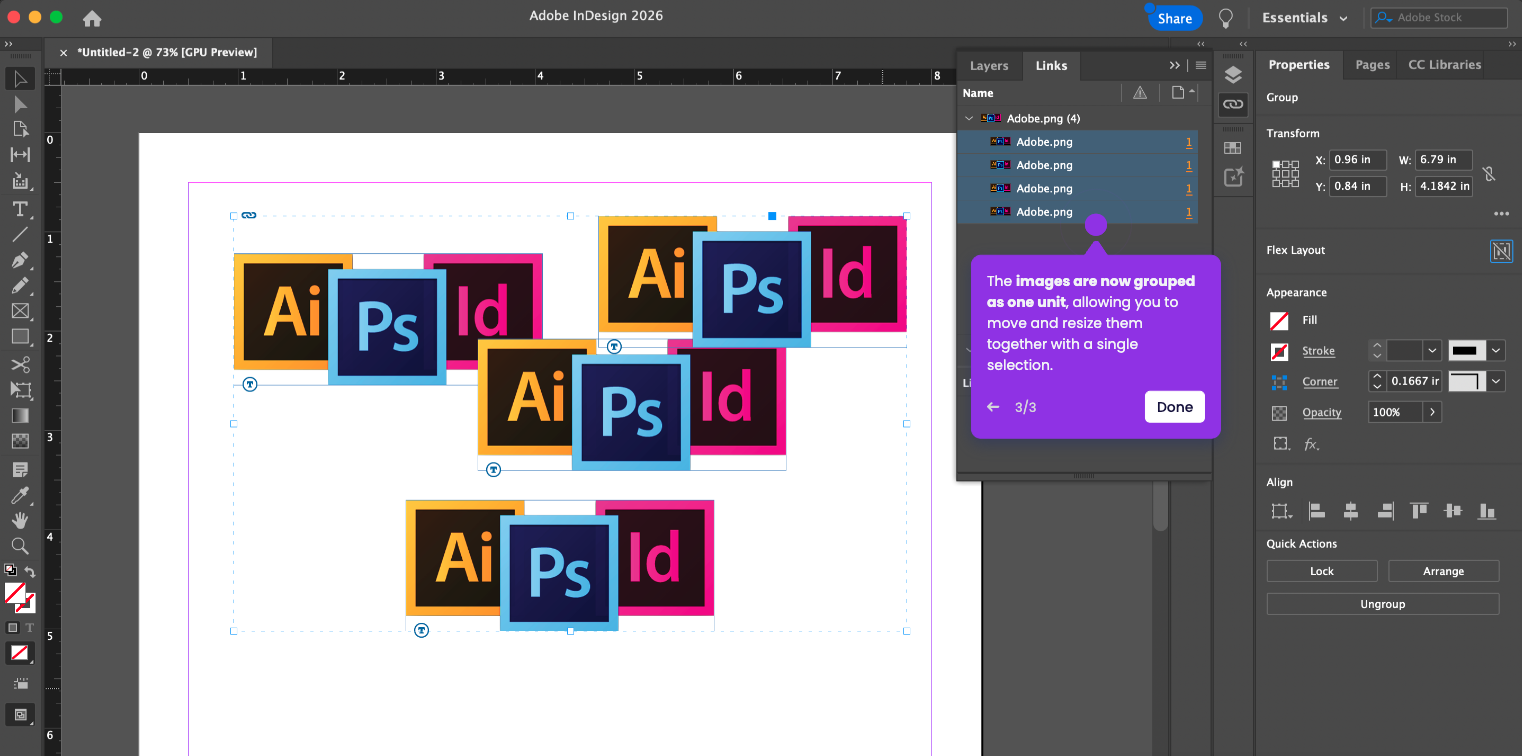Select the Hand tool
The image size is (1522, 756).
[20, 520]
